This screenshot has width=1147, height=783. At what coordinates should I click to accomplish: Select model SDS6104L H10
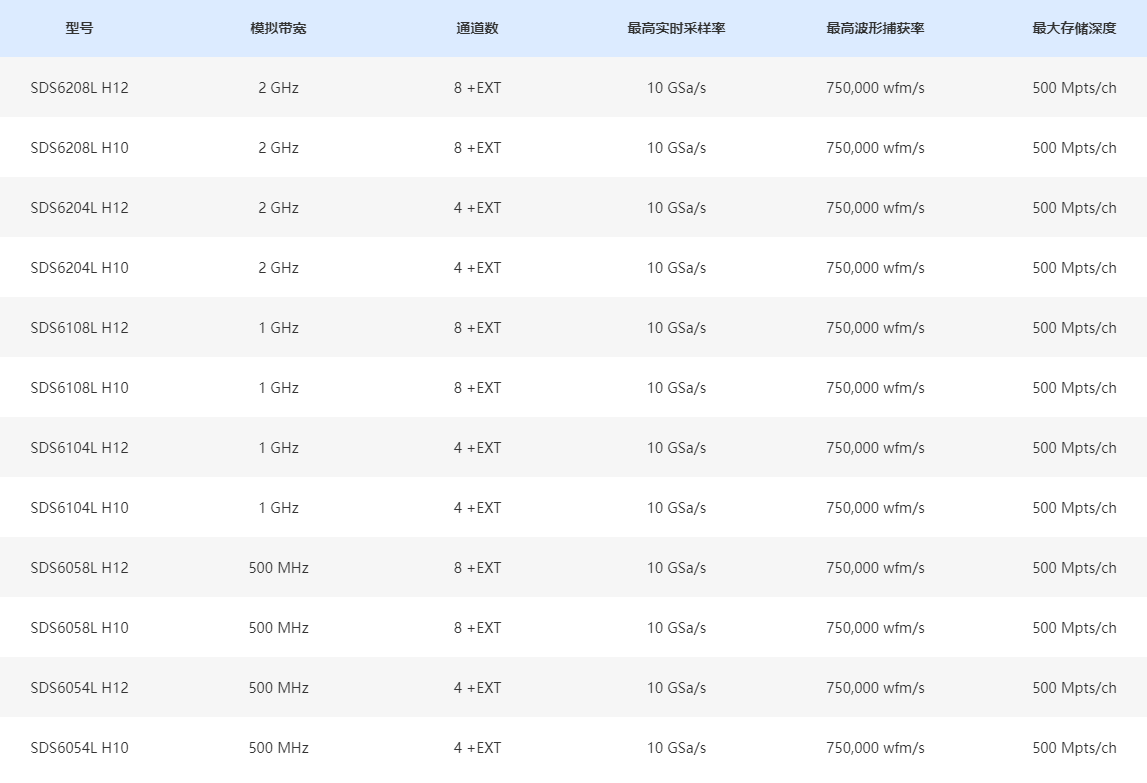click(x=79, y=508)
